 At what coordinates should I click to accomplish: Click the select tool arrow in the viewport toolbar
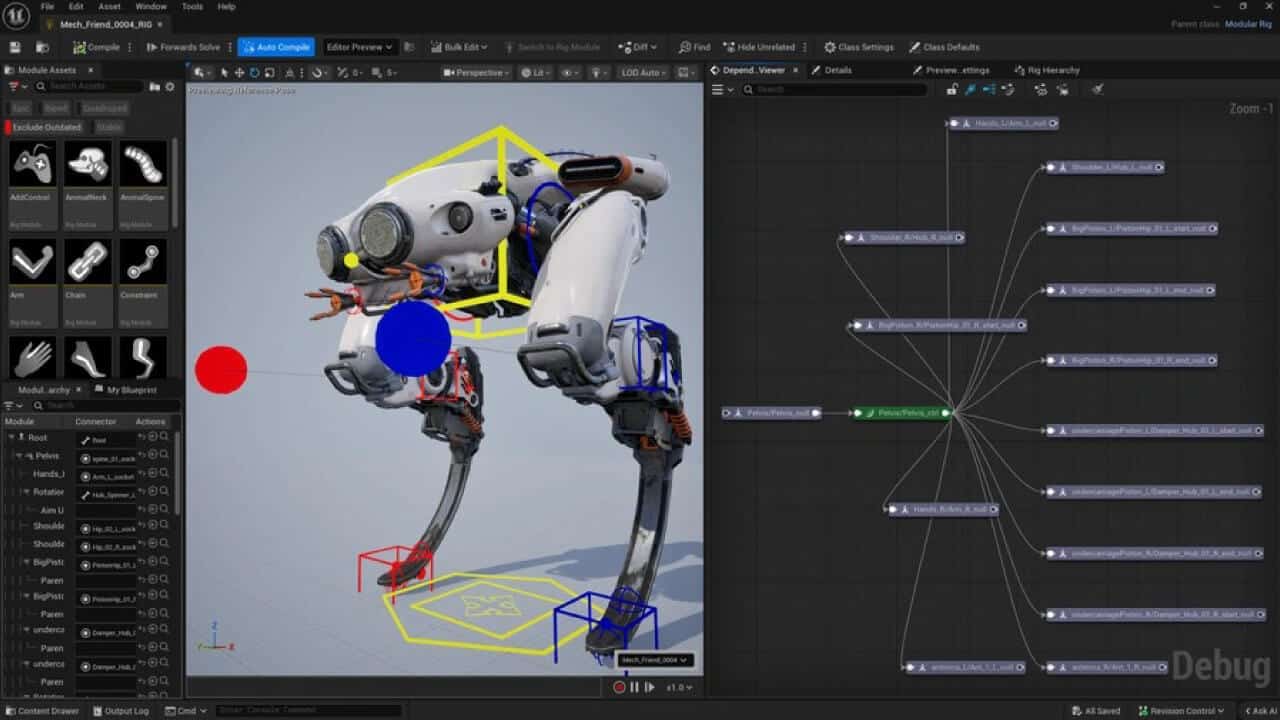(x=224, y=72)
